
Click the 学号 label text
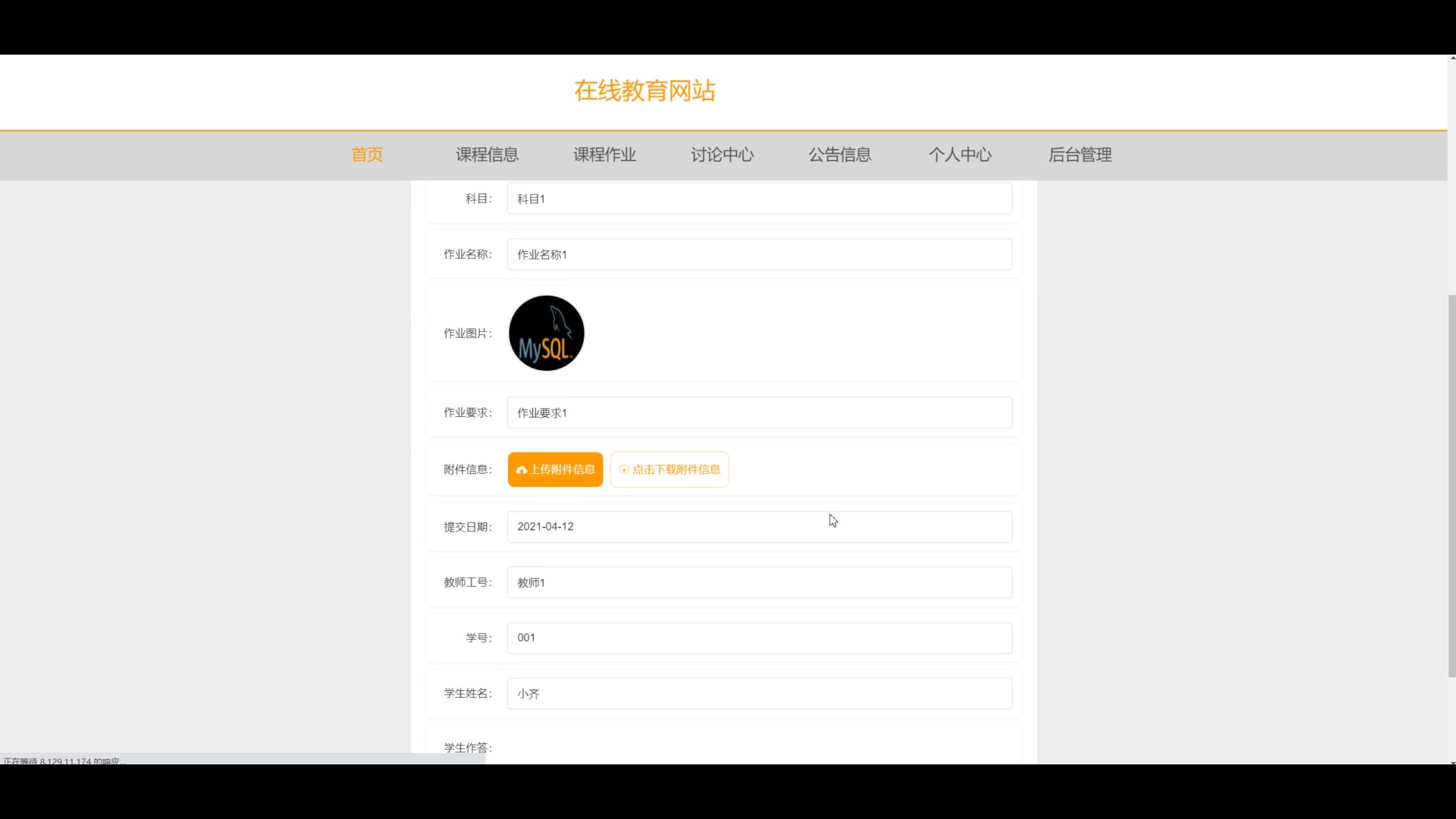pyautogui.click(x=479, y=638)
